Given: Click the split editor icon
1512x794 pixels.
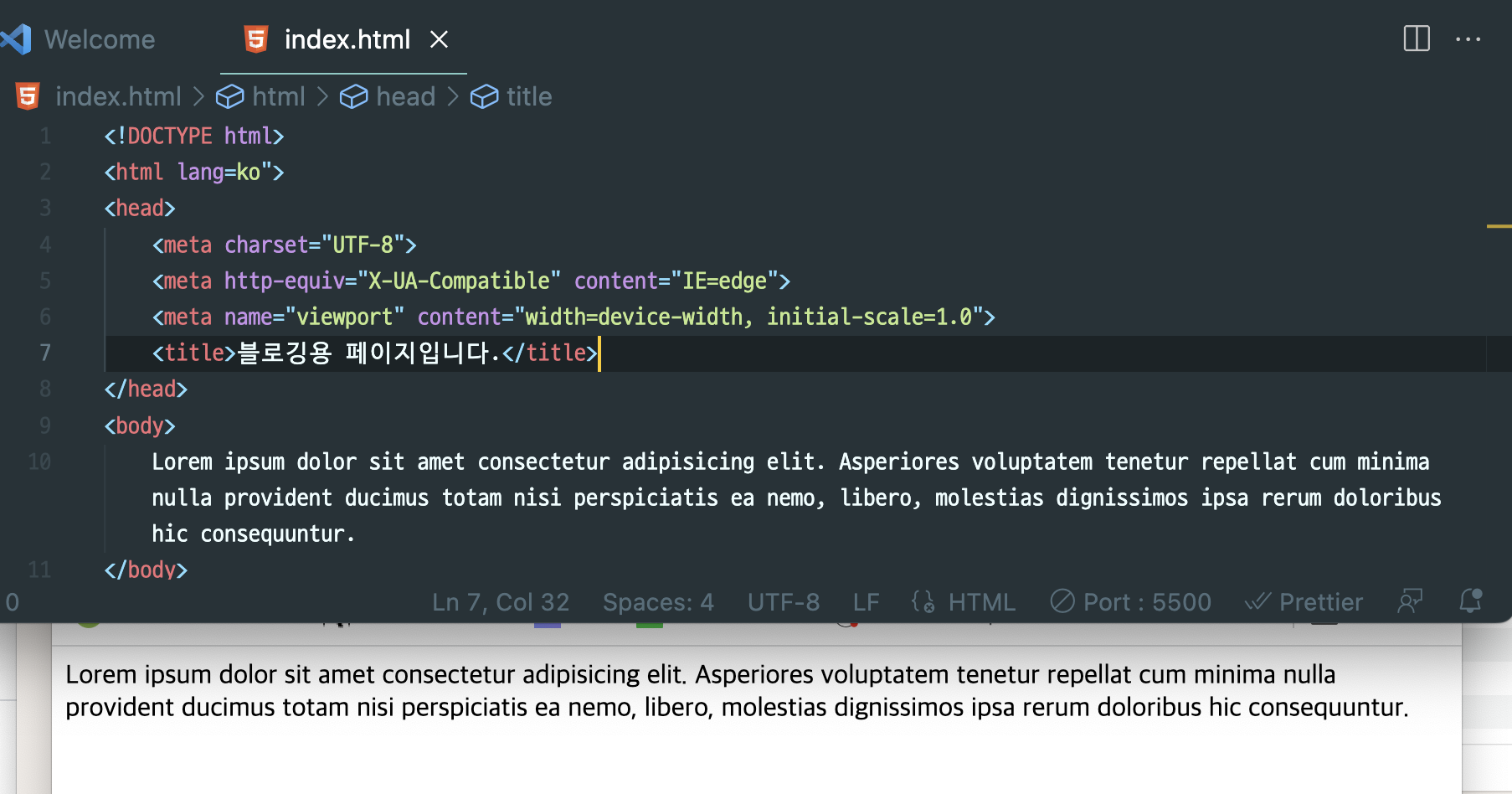Looking at the screenshot, I should [1417, 39].
